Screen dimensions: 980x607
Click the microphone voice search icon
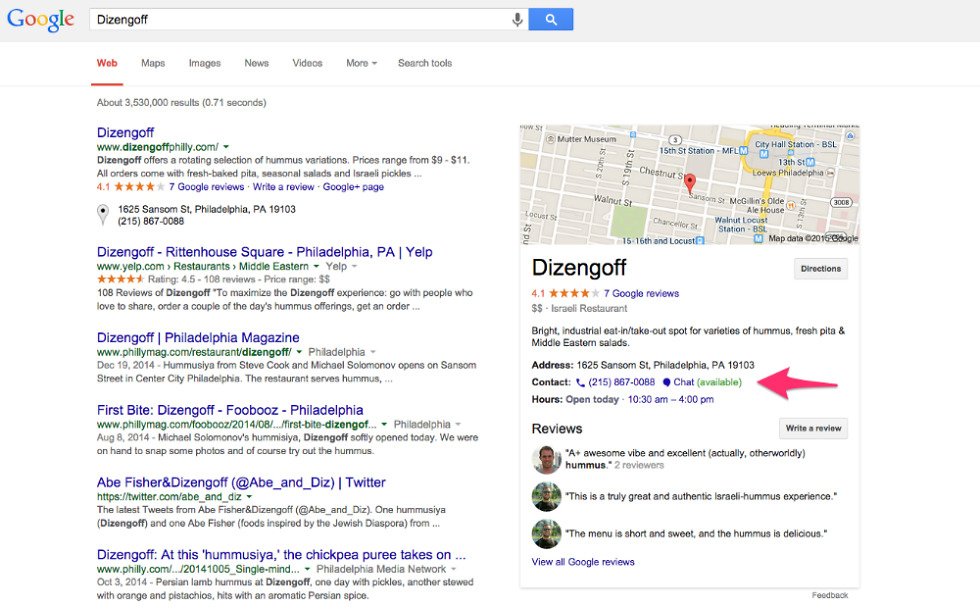click(x=518, y=19)
